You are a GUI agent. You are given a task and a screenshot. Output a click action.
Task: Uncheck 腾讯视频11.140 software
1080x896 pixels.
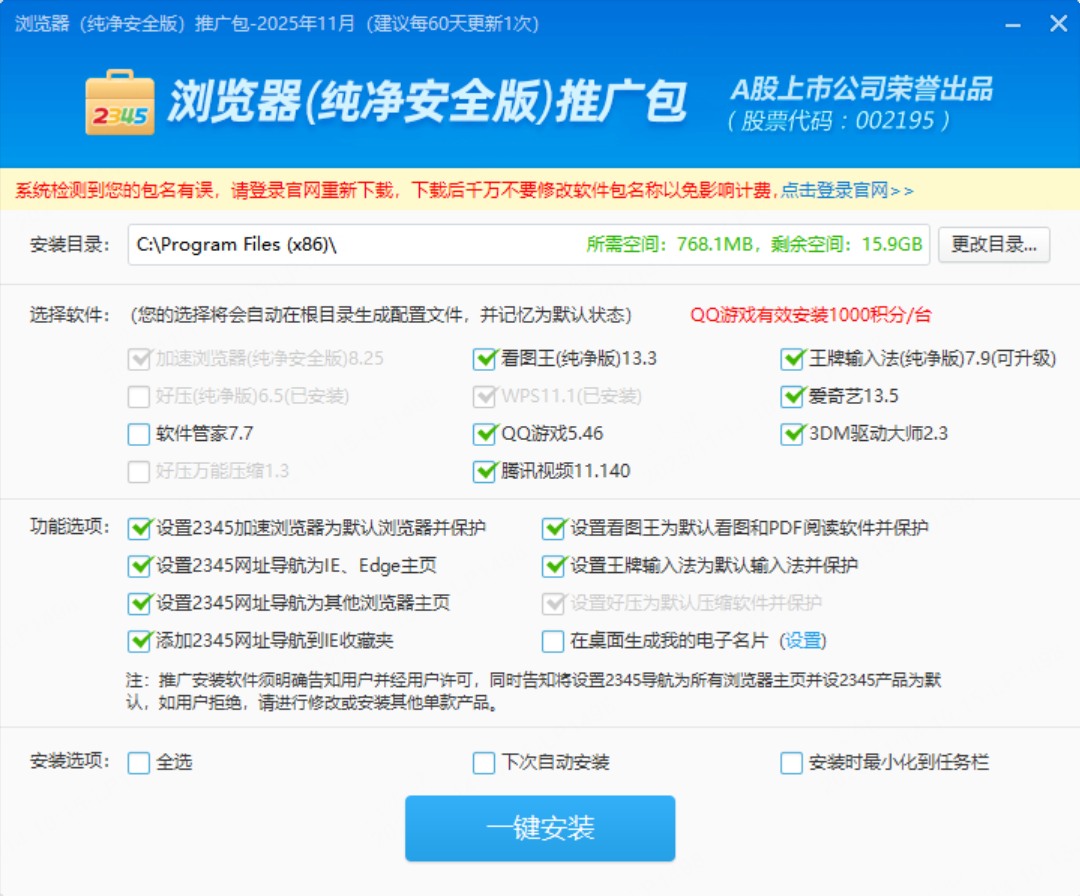485,471
